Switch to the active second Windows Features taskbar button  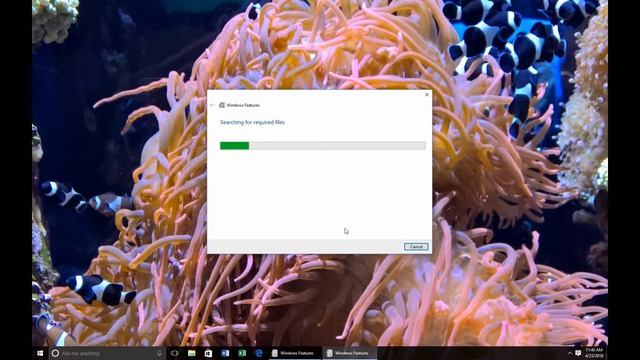point(349,353)
